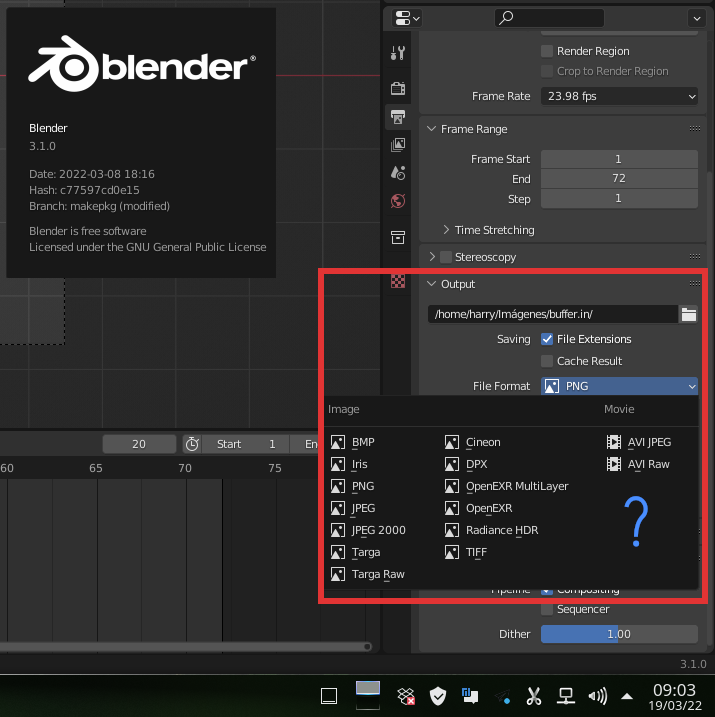
Task: Open the properties options dropdown arrow
Action: coord(697,19)
